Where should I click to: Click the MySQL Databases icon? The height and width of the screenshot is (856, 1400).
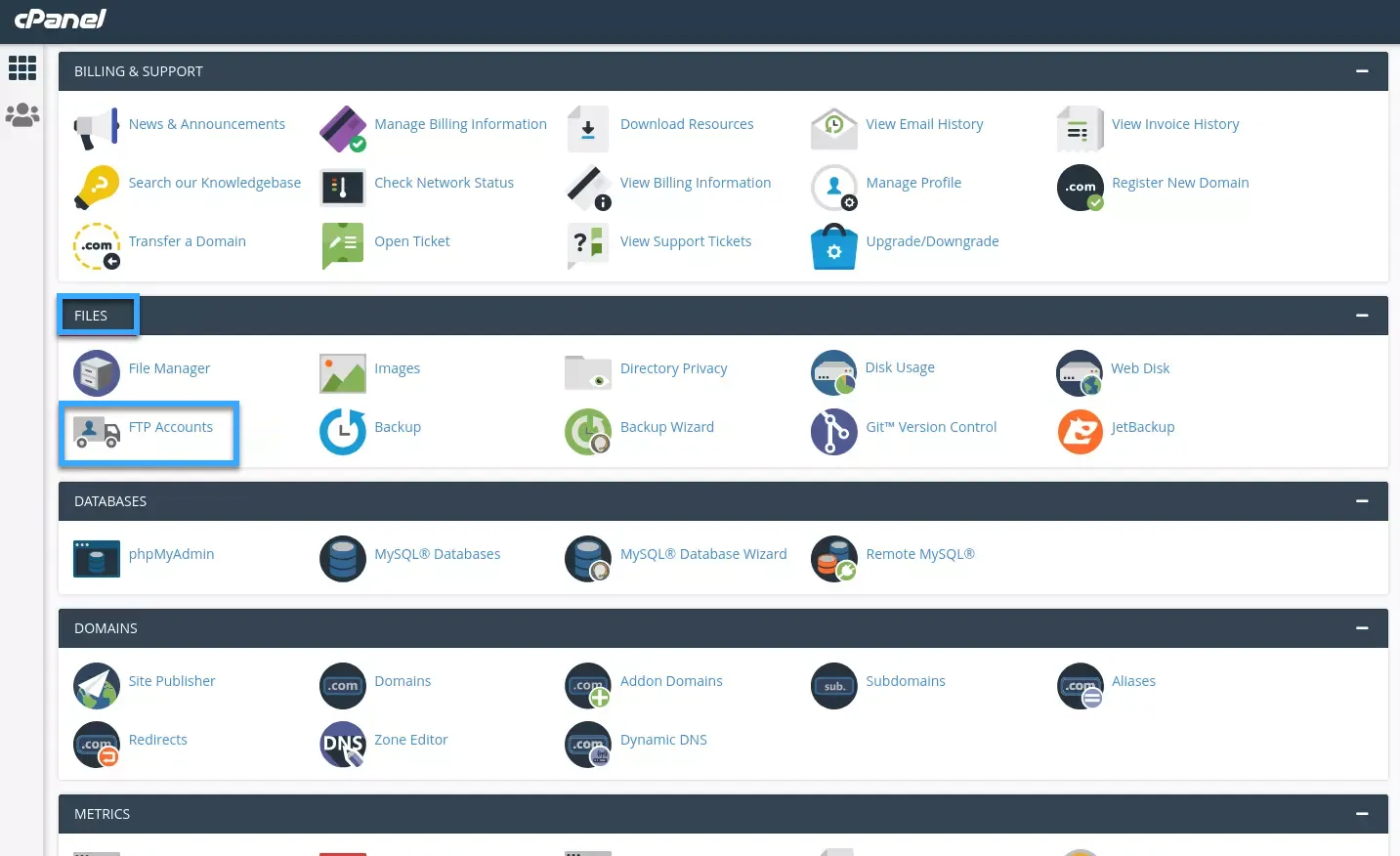tap(343, 559)
